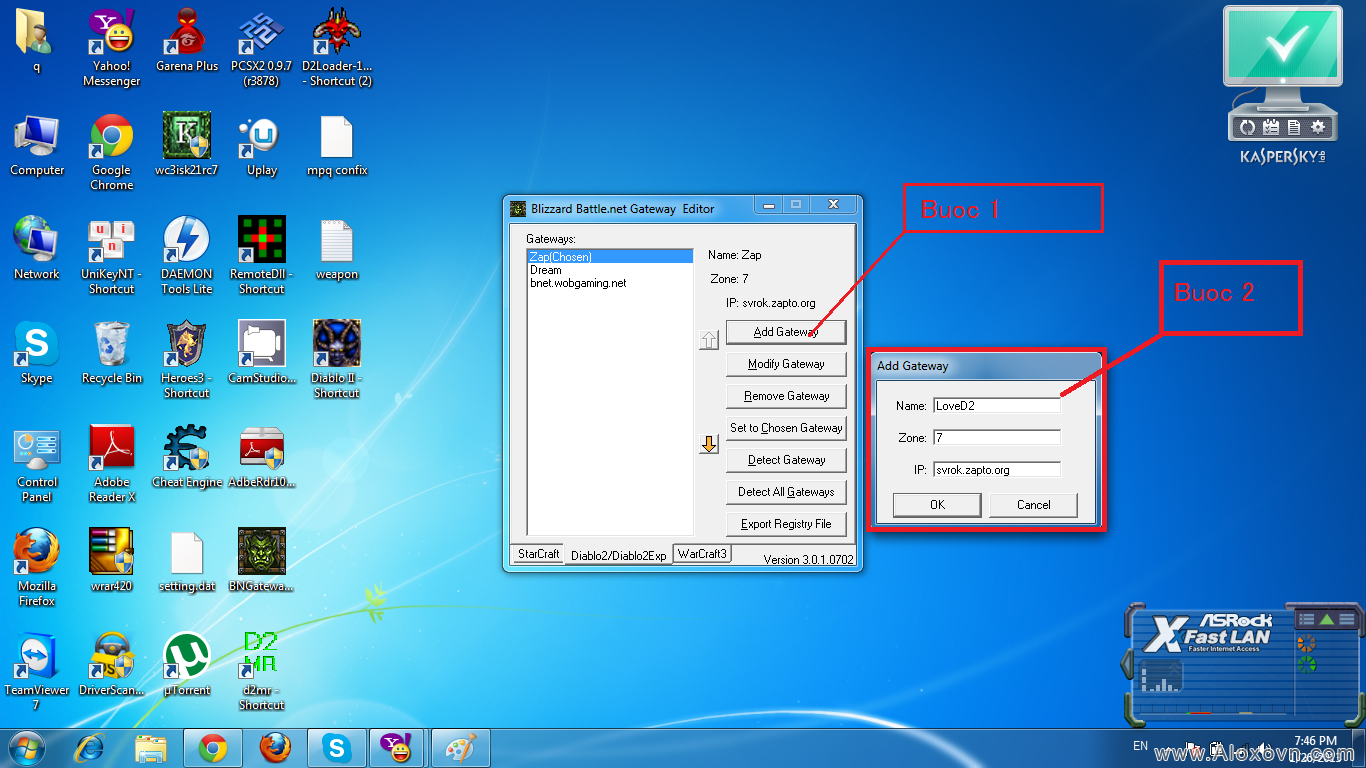Screen dimensions: 1366x768
Task: Launch µTorrent desktop shortcut
Action: (187, 664)
